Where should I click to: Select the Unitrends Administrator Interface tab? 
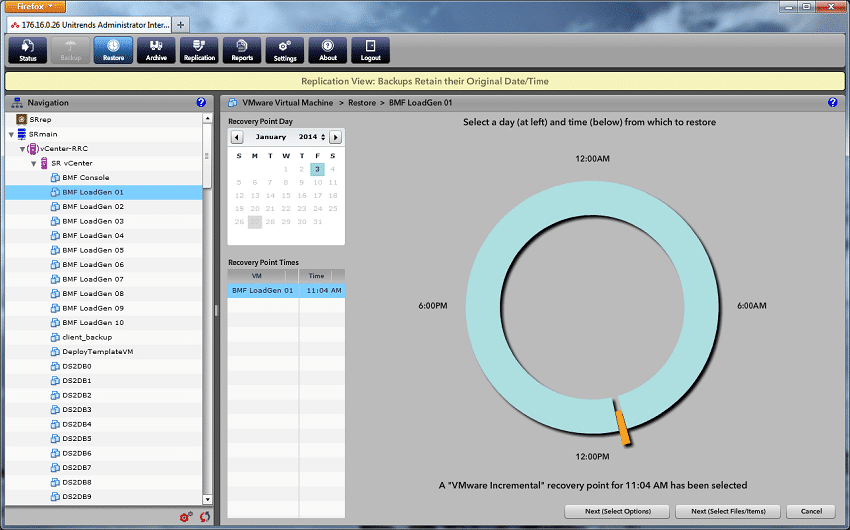tap(89, 24)
